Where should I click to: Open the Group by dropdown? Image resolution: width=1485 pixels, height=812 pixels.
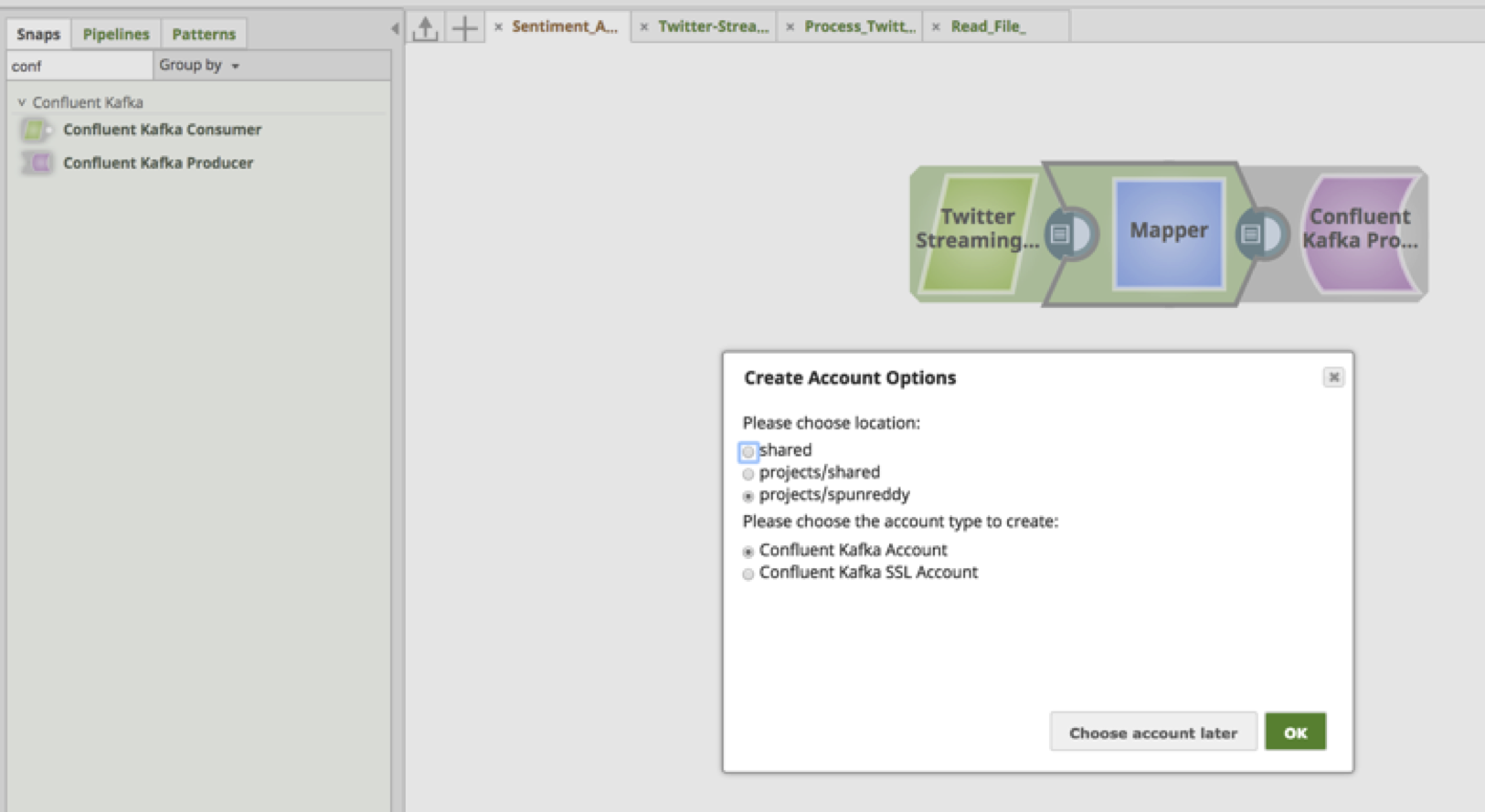[x=199, y=65]
